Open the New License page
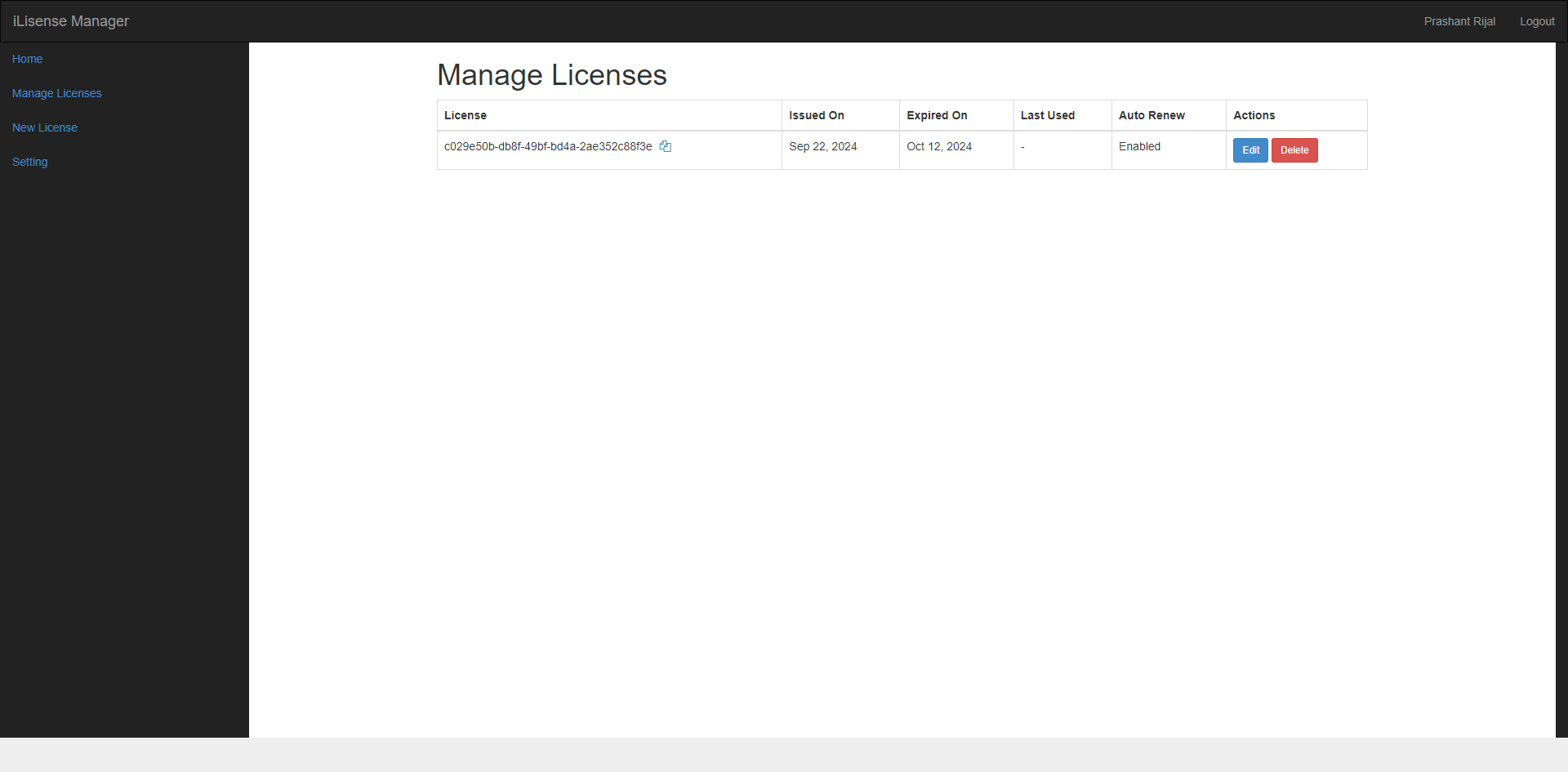 coord(45,127)
